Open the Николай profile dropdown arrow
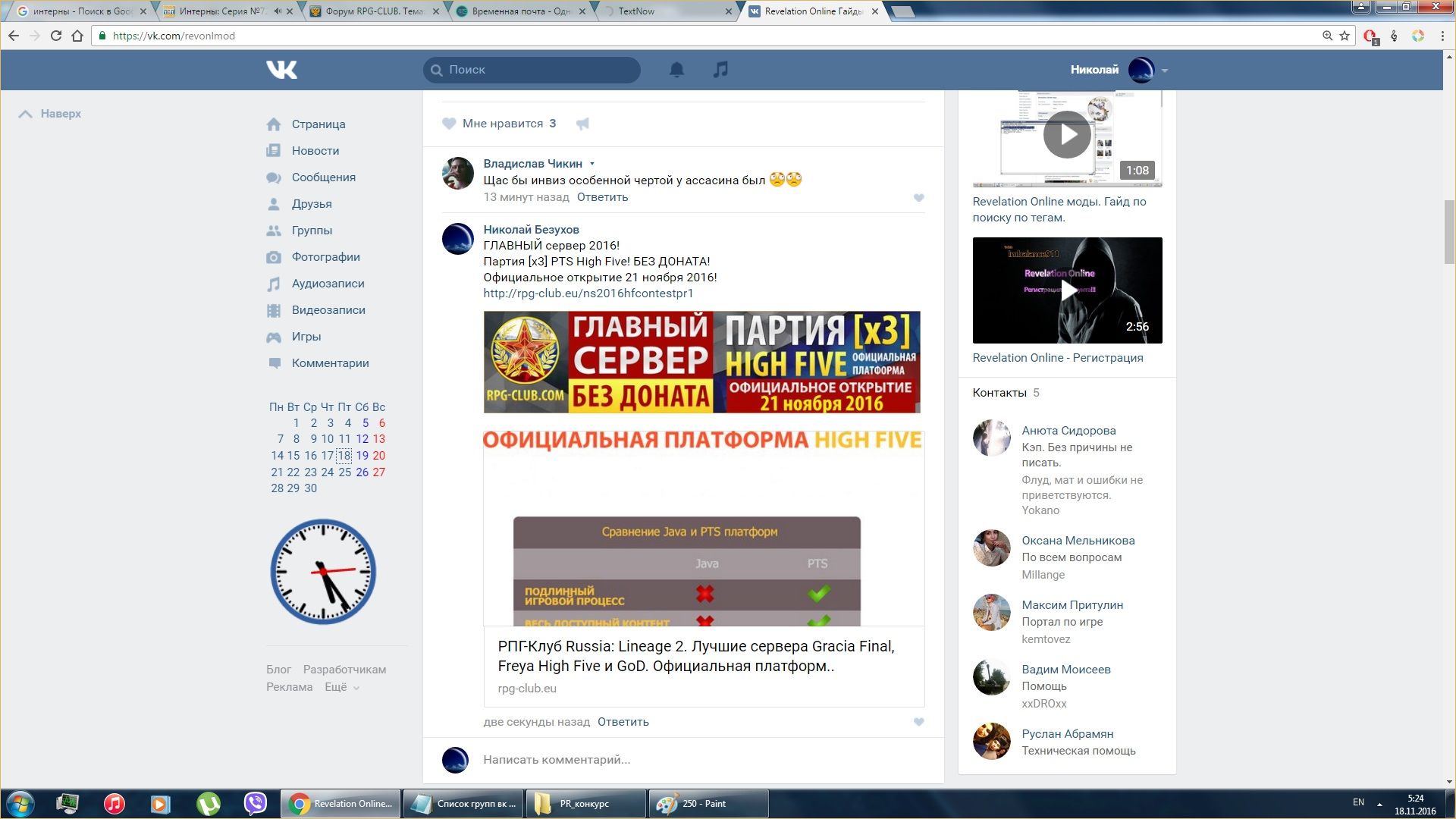The image size is (1456, 819). (1165, 71)
